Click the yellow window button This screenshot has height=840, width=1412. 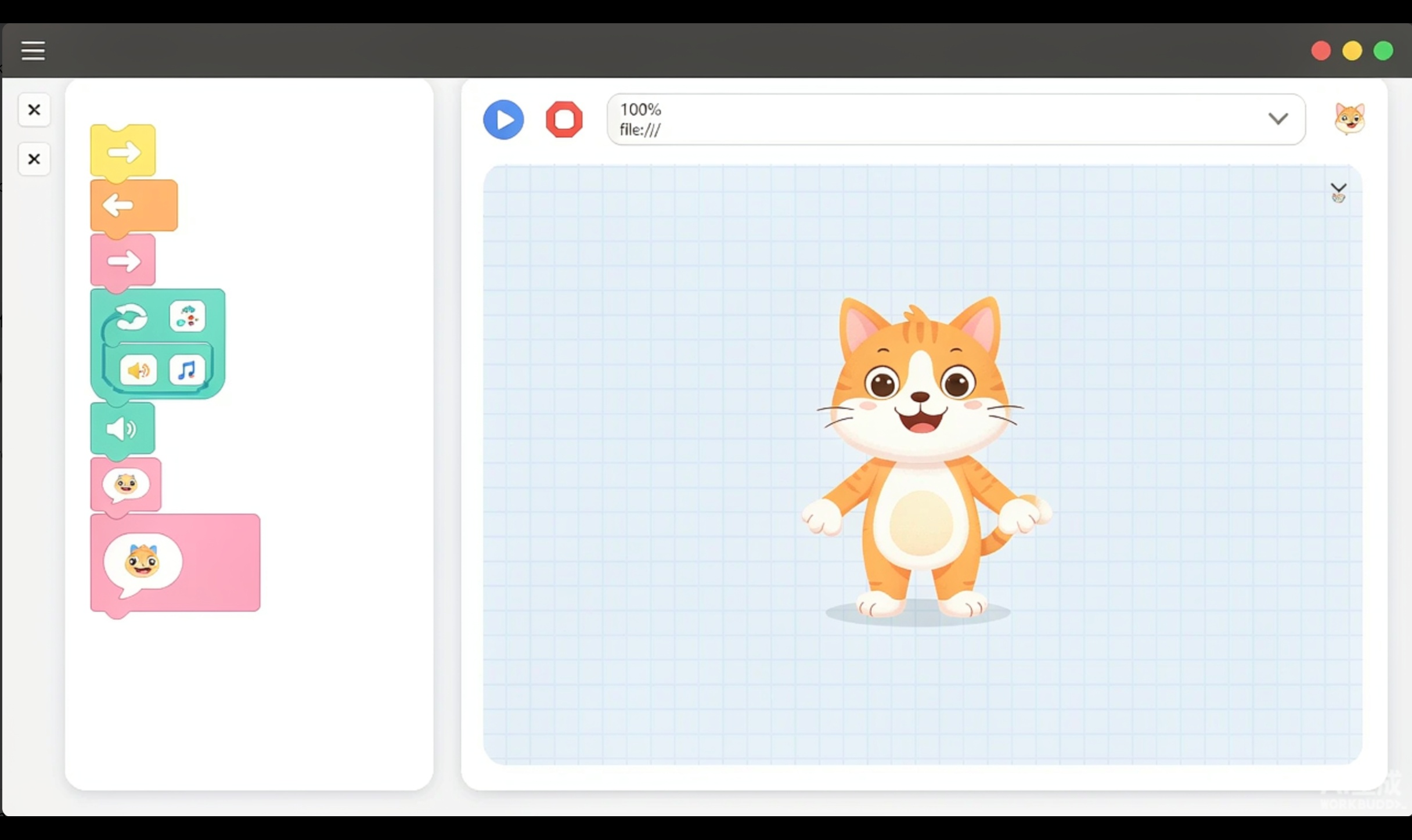[x=1352, y=51]
